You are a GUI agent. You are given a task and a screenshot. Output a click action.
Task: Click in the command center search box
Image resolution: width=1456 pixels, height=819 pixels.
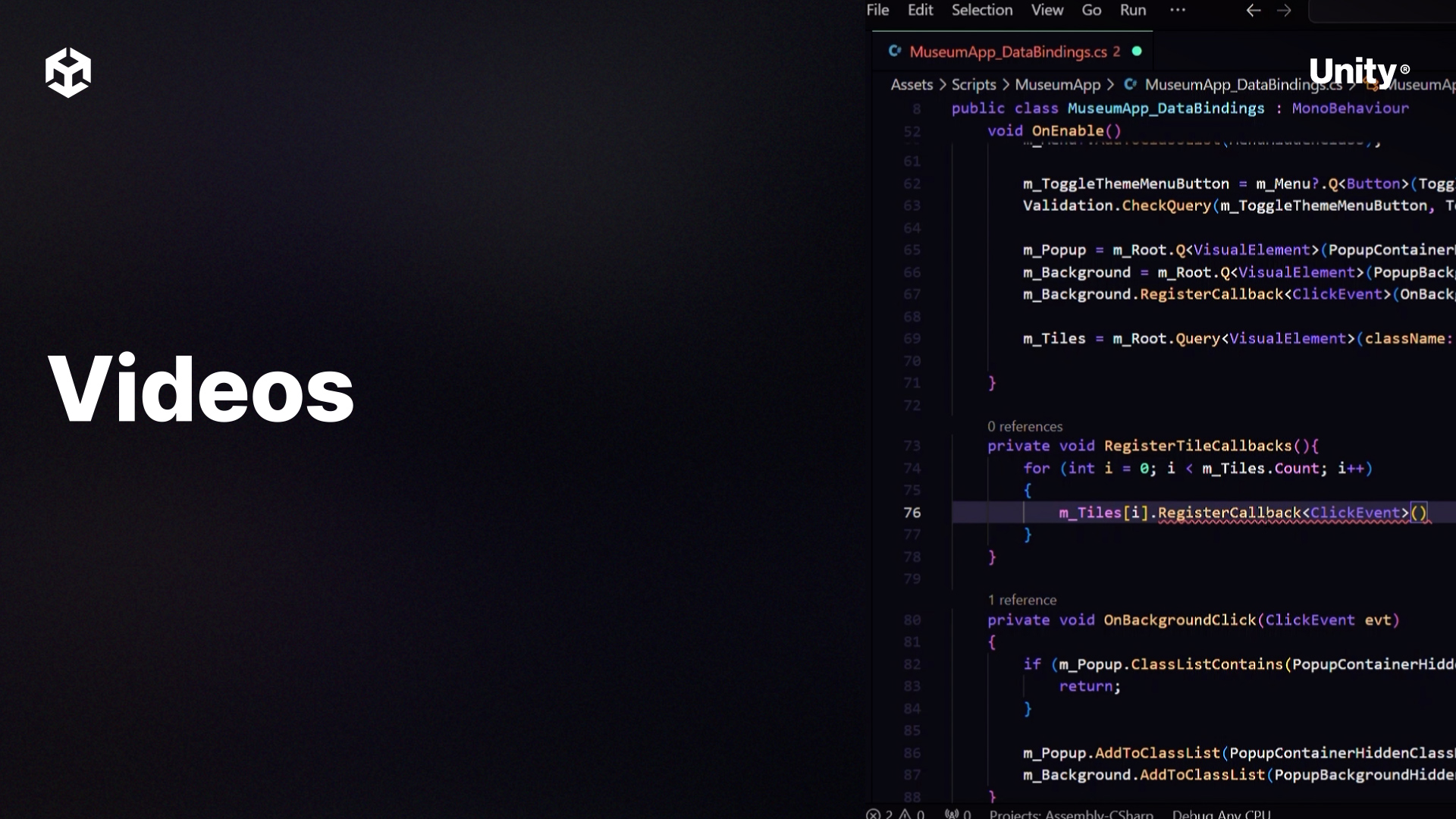coord(1384,11)
